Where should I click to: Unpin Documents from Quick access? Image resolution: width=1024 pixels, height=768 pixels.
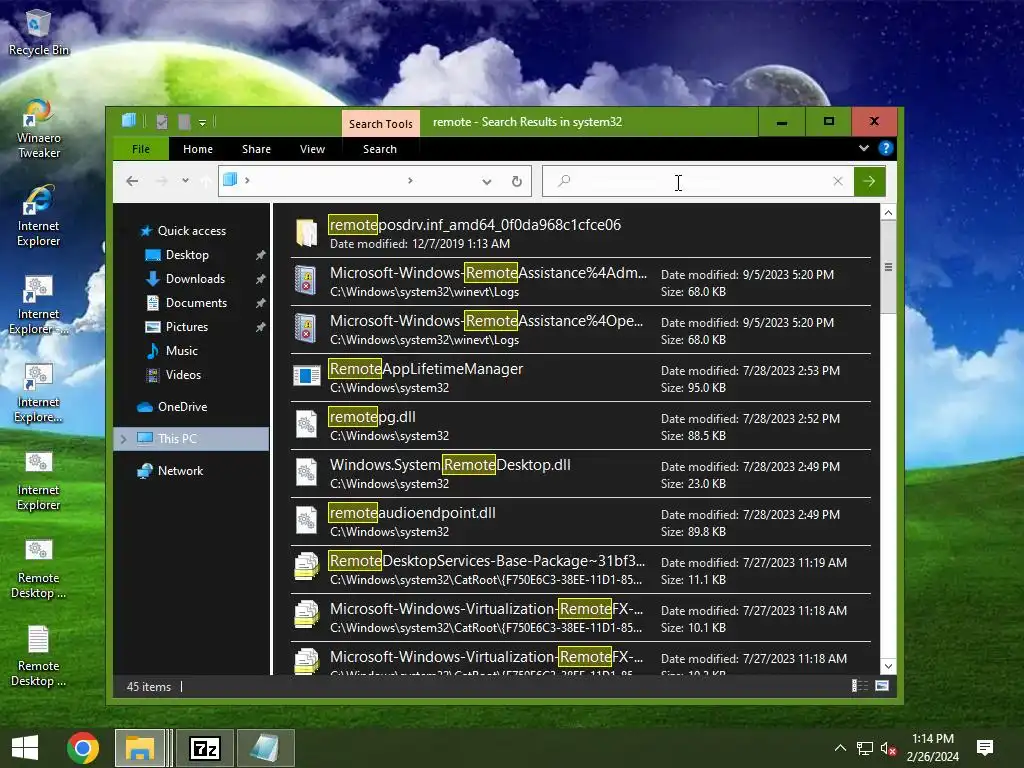pyautogui.click(x=261, y=303)
